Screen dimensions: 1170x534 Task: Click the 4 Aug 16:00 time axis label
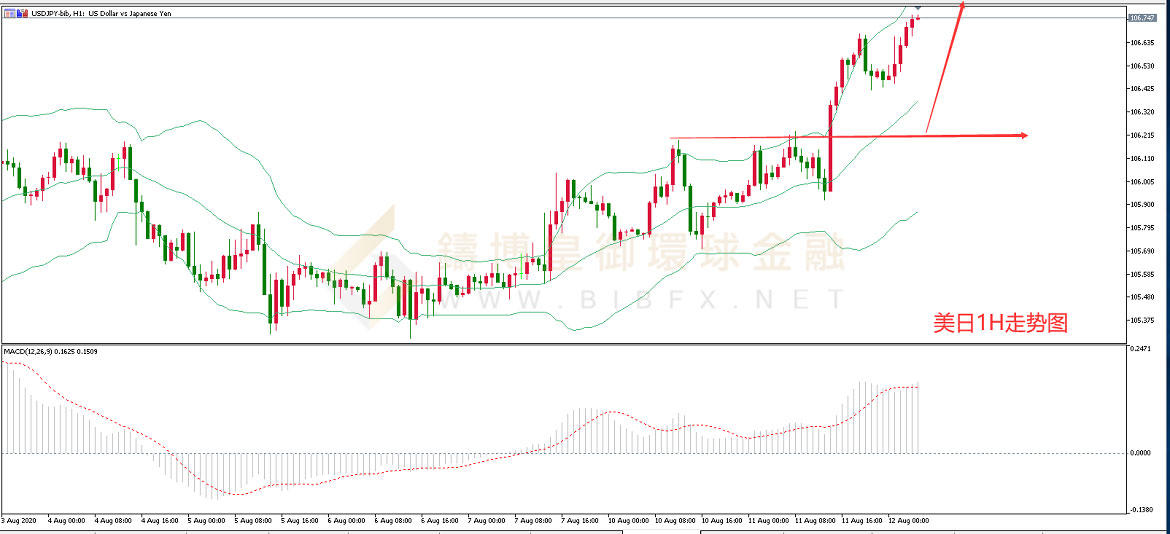point(158,520)
